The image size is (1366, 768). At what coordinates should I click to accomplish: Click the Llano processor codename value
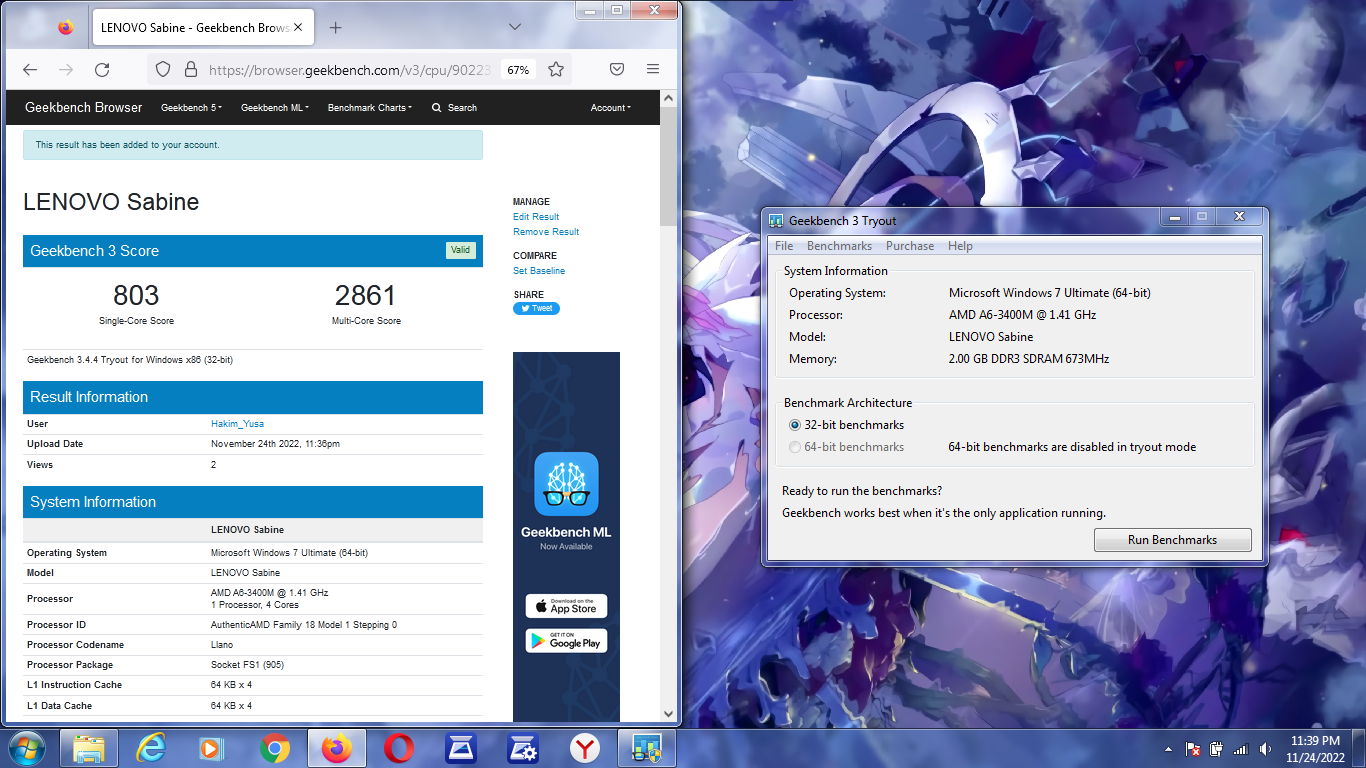click(222, 645)
